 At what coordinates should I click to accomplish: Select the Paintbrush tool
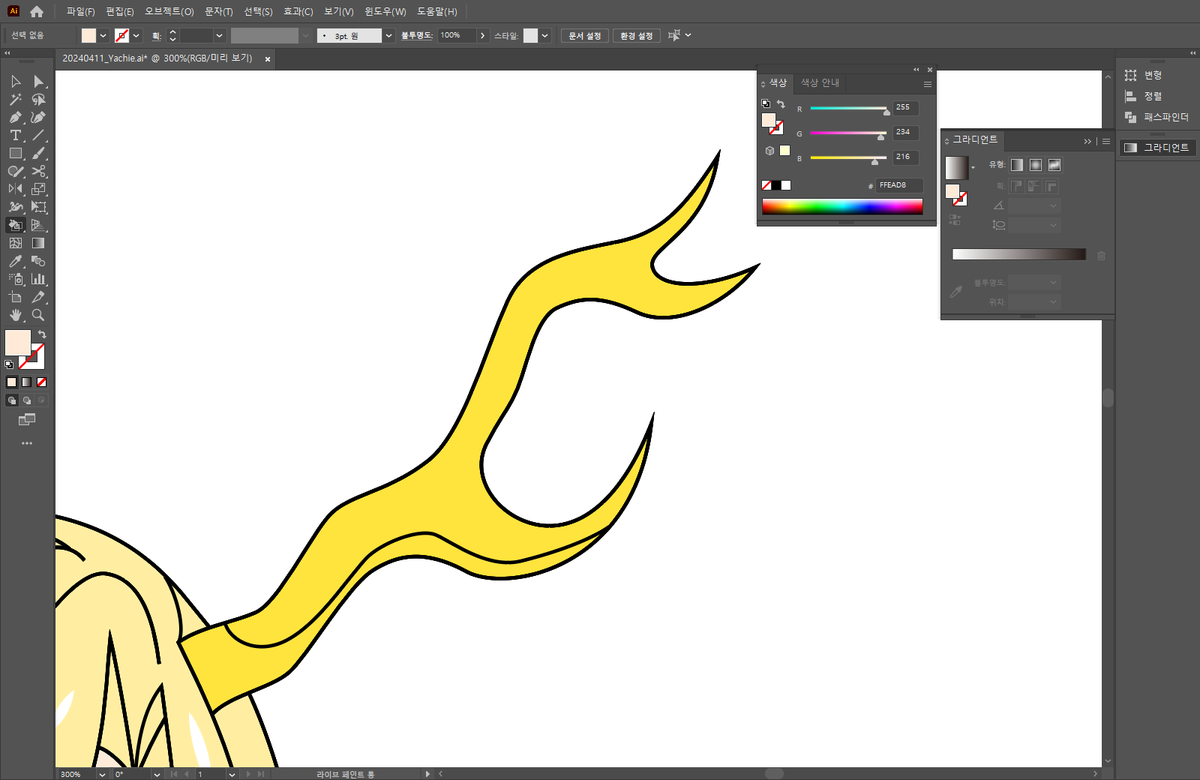38,153
